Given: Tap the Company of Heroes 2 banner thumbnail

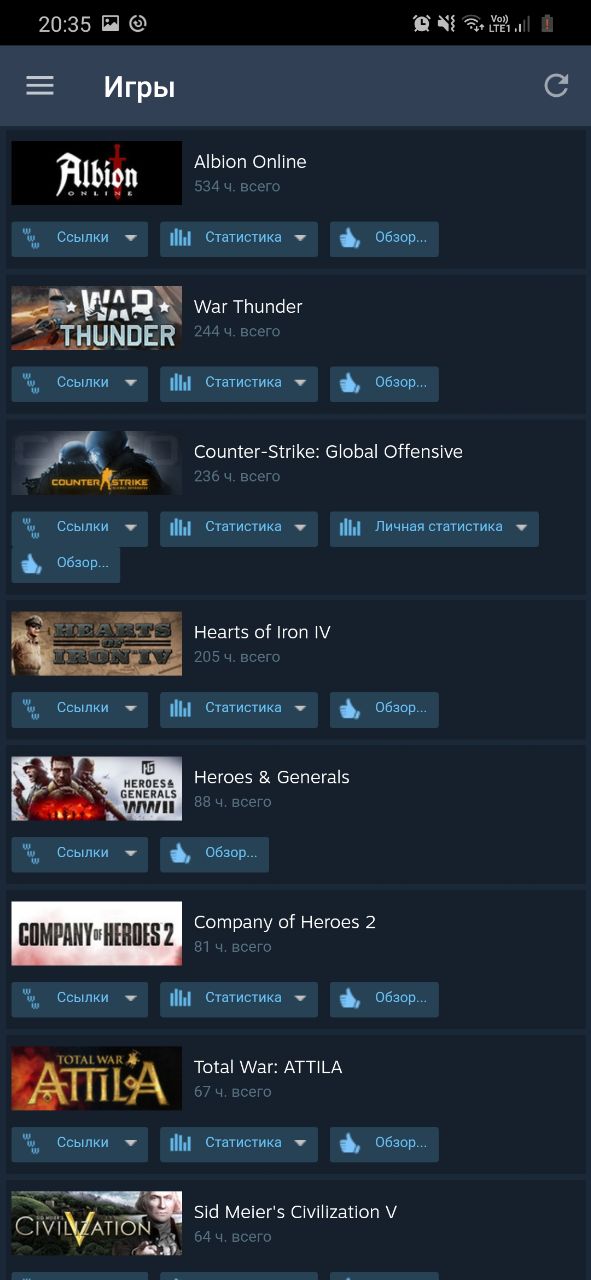Looking at the screenshot, I should coord(97,933).
